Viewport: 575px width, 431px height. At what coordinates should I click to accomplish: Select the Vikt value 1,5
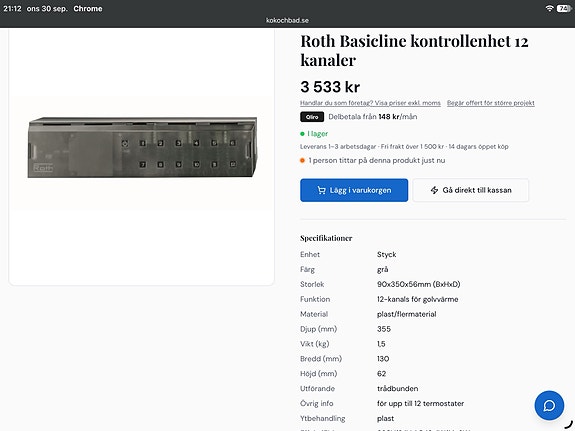coord(381,344)
